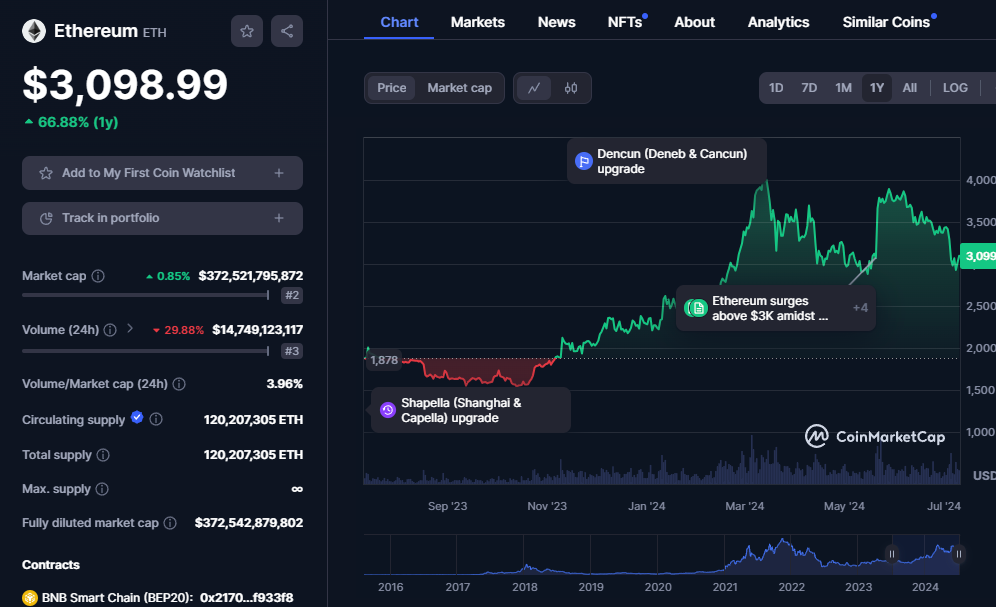996x607 pixels.
Task: Toggle LOG scale on chart
Action: pos(955,88)
